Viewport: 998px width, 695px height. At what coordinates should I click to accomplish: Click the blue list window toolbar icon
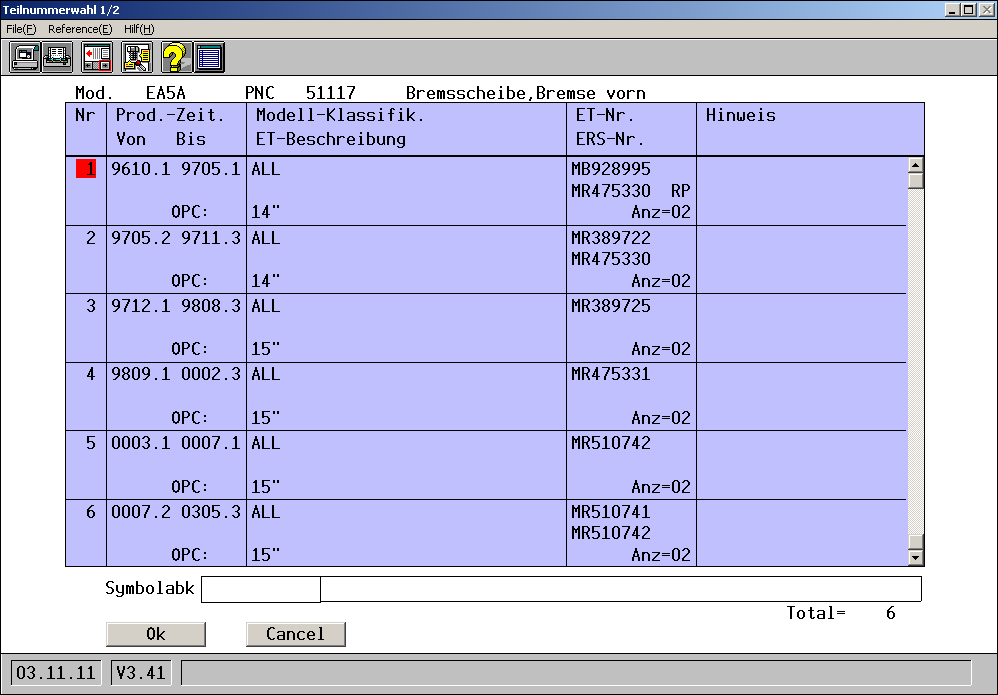pyautogui.click(x=209, y=56)
